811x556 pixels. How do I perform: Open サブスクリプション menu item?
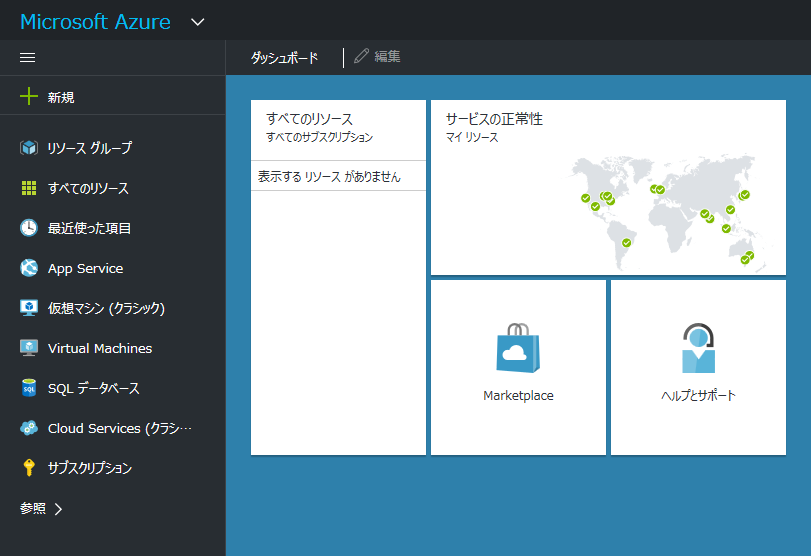click(x=90, y=468)
